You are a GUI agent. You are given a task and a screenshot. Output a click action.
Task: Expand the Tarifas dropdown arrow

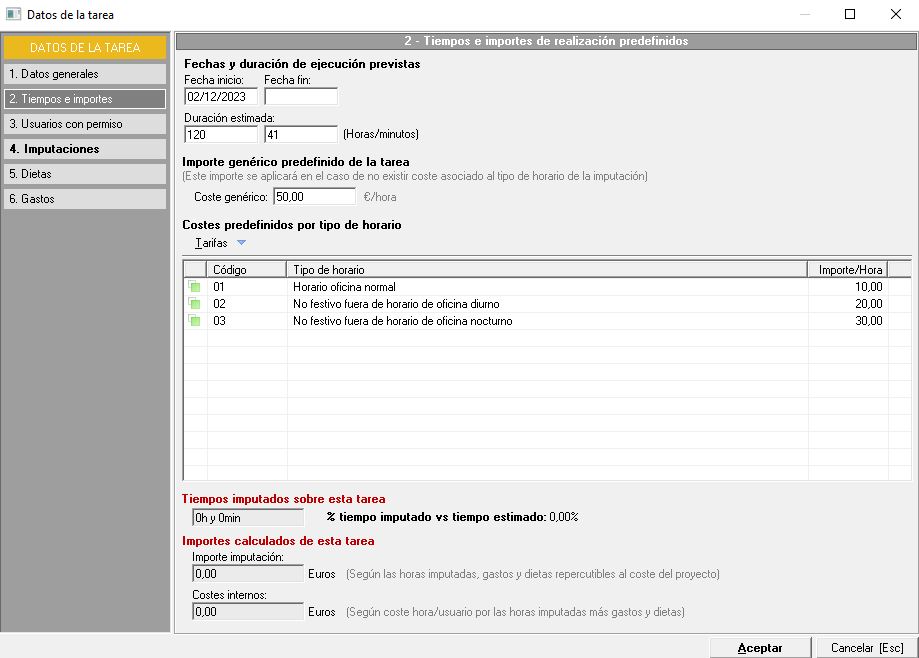coord(241,243)
